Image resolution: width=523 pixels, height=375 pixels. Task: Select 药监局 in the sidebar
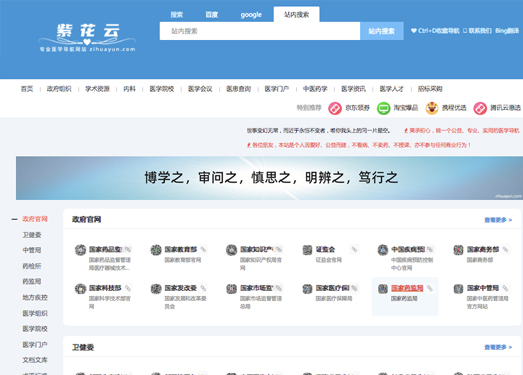click(x=32, y=282)
